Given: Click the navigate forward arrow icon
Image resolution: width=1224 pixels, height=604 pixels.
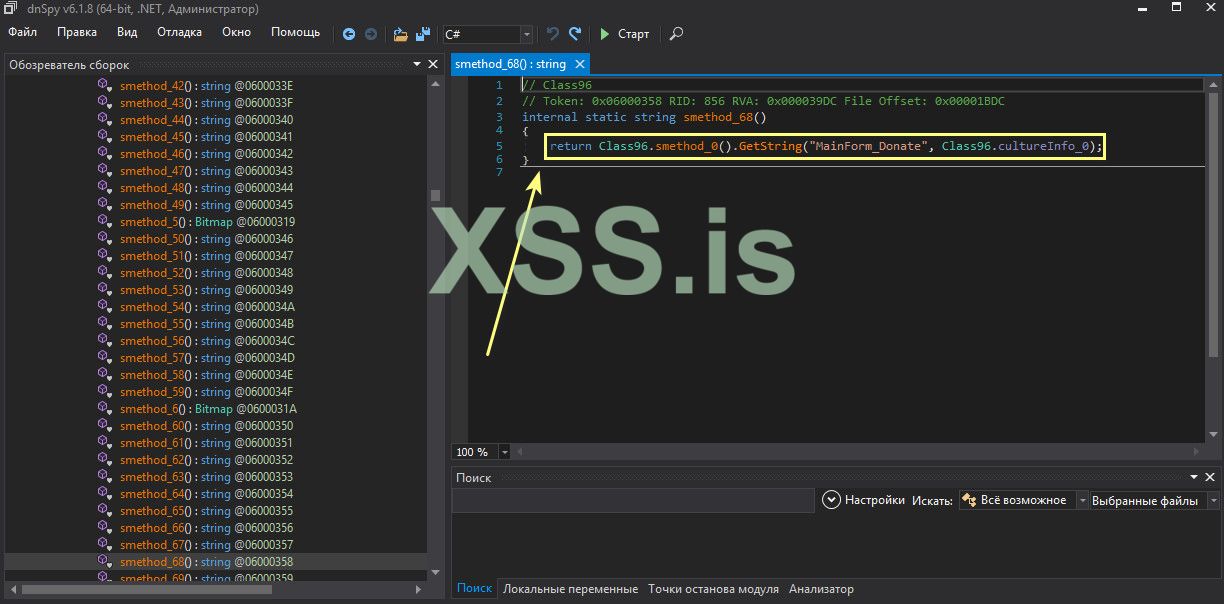Looking at the screenshot, I should point(371,34).
